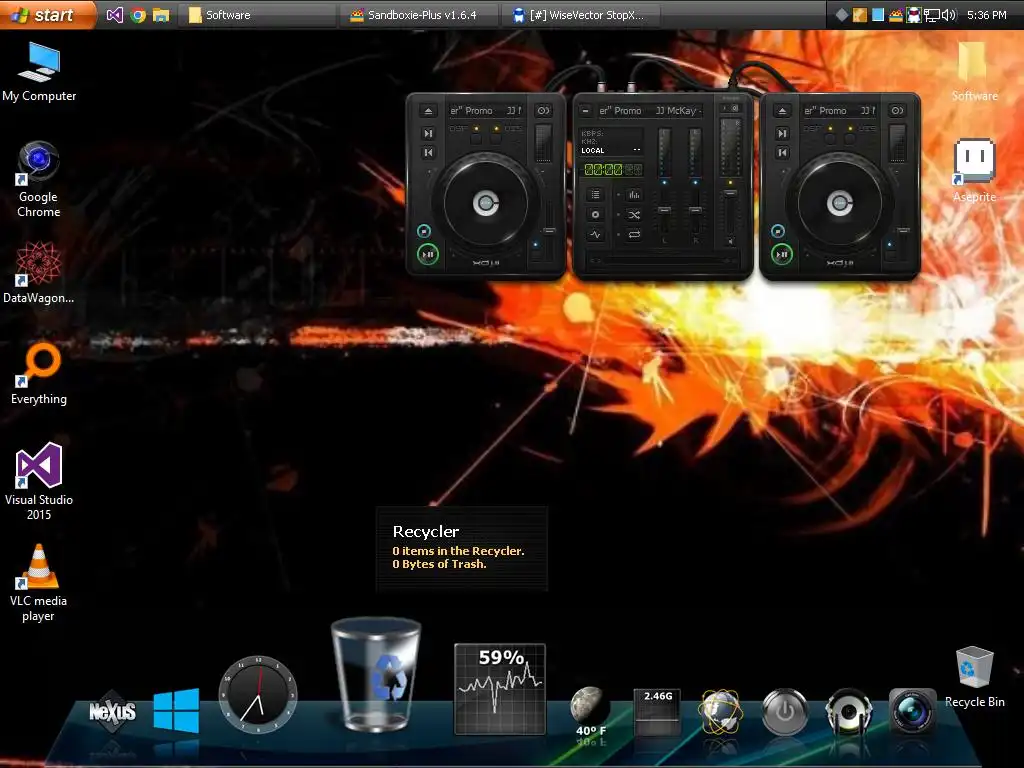
Task: Click the Windows logo in the Nexus dock
Action: pyautogui.click(x=176, y=711)
